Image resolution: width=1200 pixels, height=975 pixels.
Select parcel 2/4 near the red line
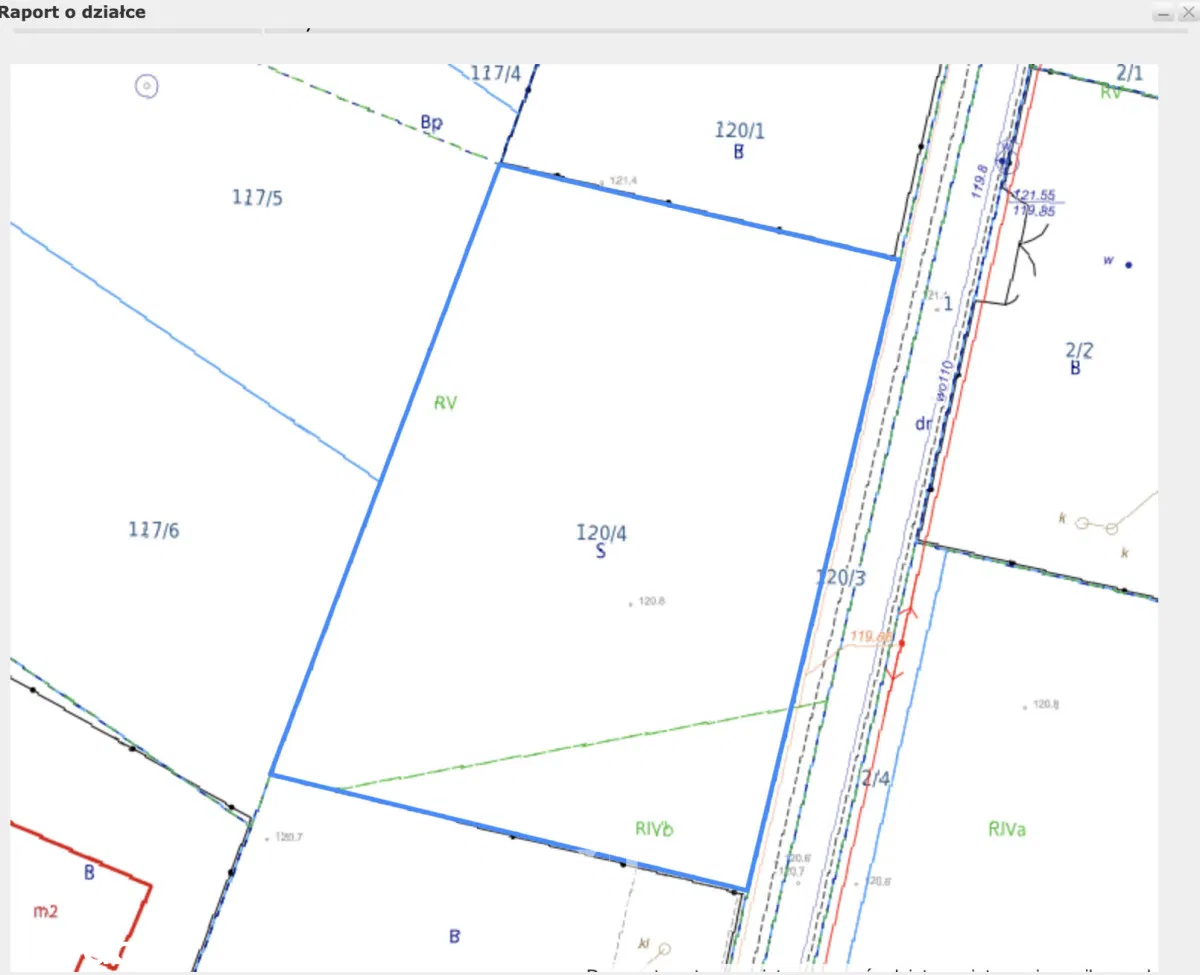coord(875,780)
